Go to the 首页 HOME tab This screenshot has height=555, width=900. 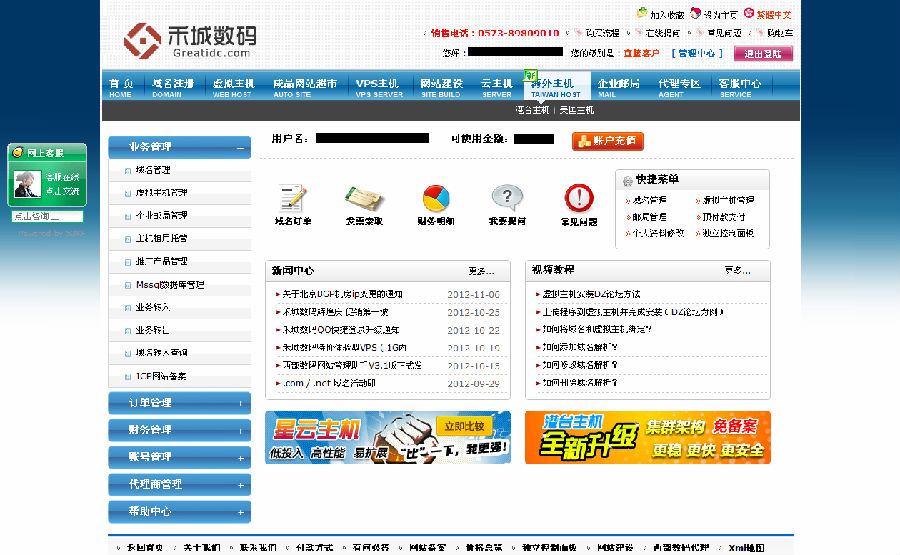(x=121, y=87)
